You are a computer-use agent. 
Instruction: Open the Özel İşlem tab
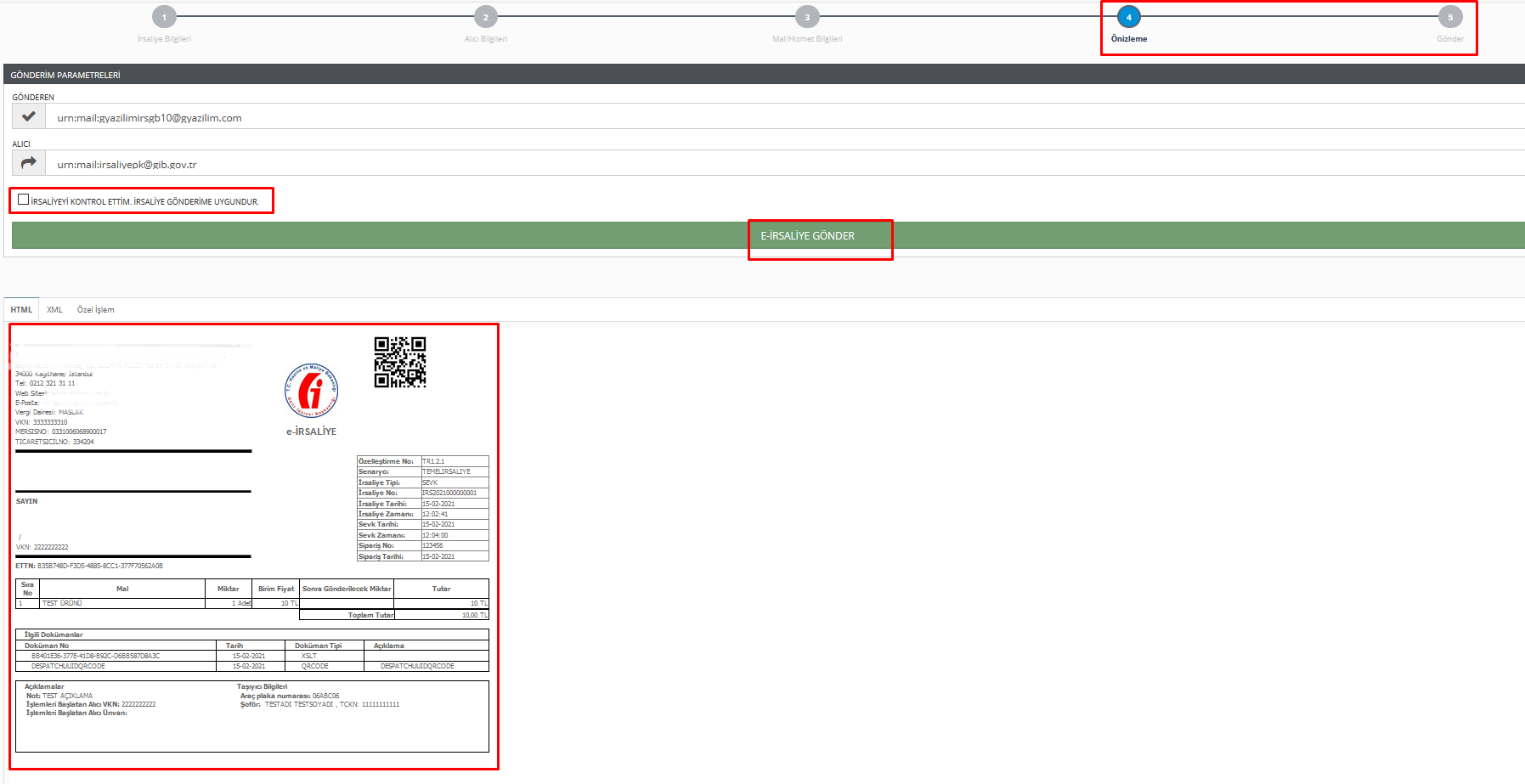pyautogui.click(x=95, y=310)
